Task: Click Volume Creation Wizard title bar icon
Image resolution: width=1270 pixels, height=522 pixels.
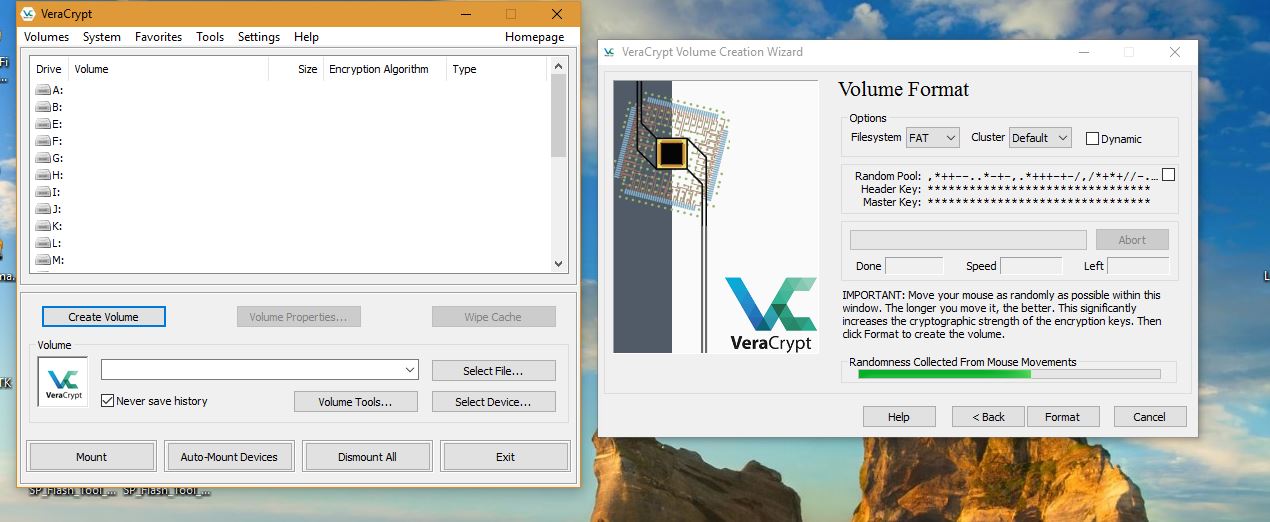Action: click(x=608, y=52)
